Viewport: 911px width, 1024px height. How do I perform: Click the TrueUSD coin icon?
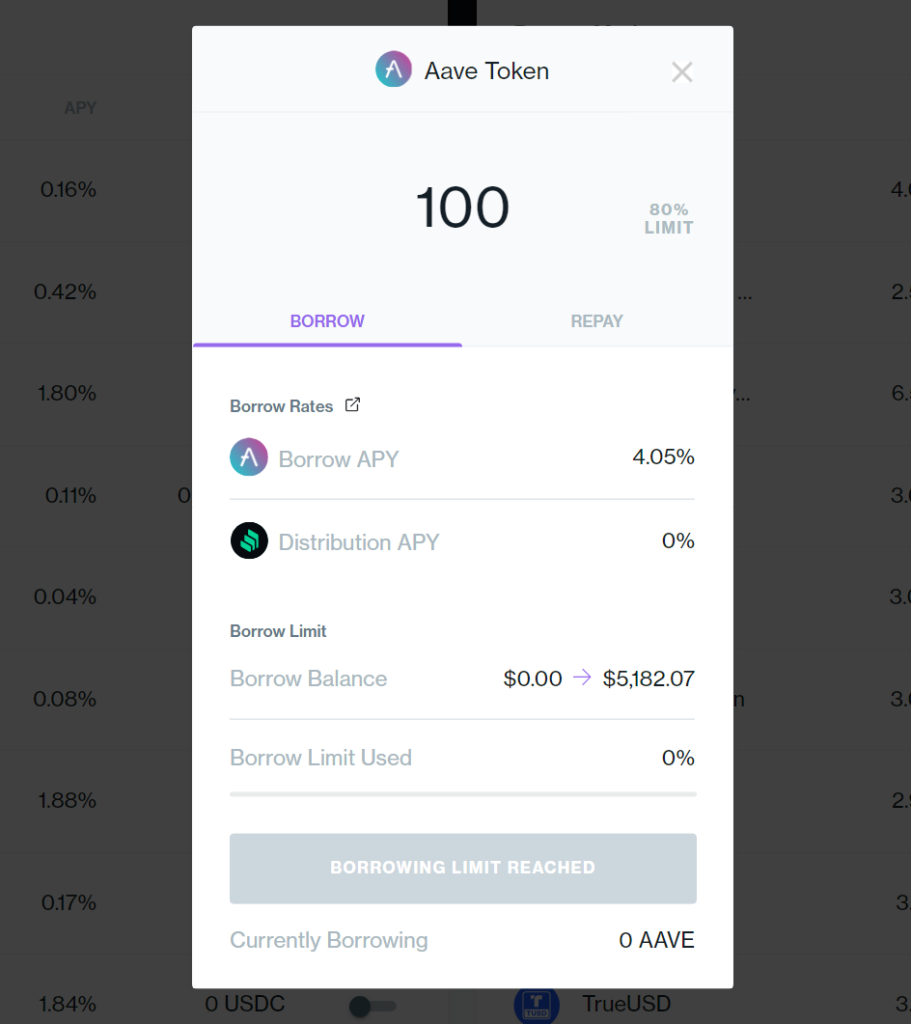pos(536,1004)
